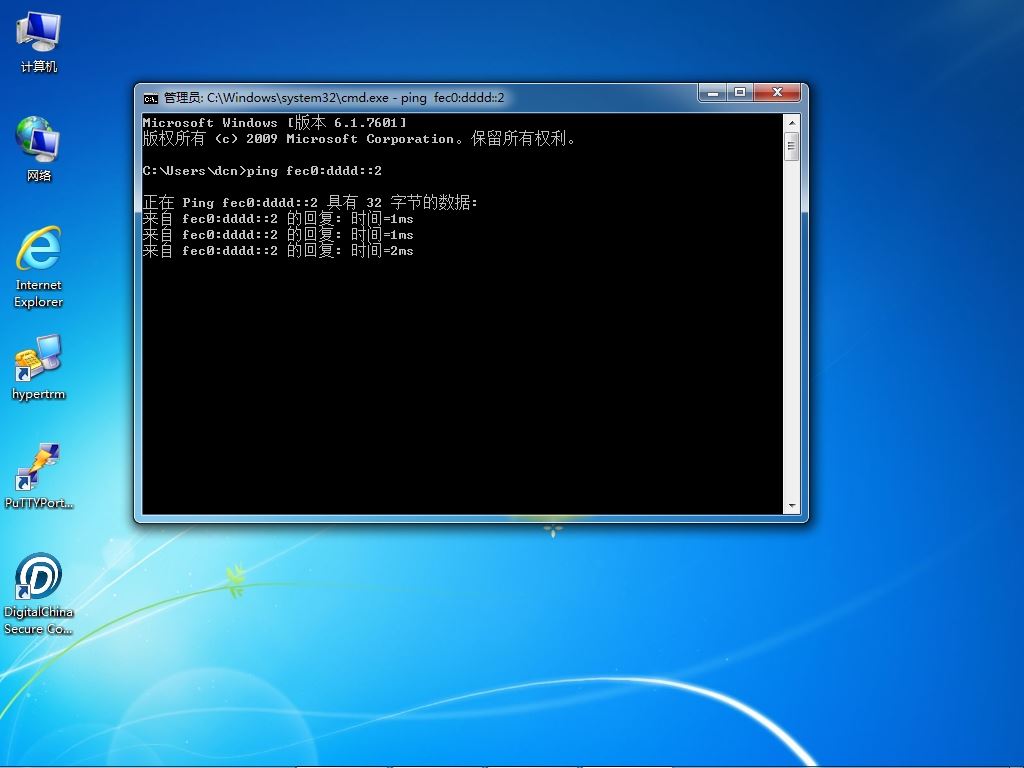The width and height of the screenshot is (1024, 768).
Task: Select the 网络 desktop icon
Action: point(39,149)
